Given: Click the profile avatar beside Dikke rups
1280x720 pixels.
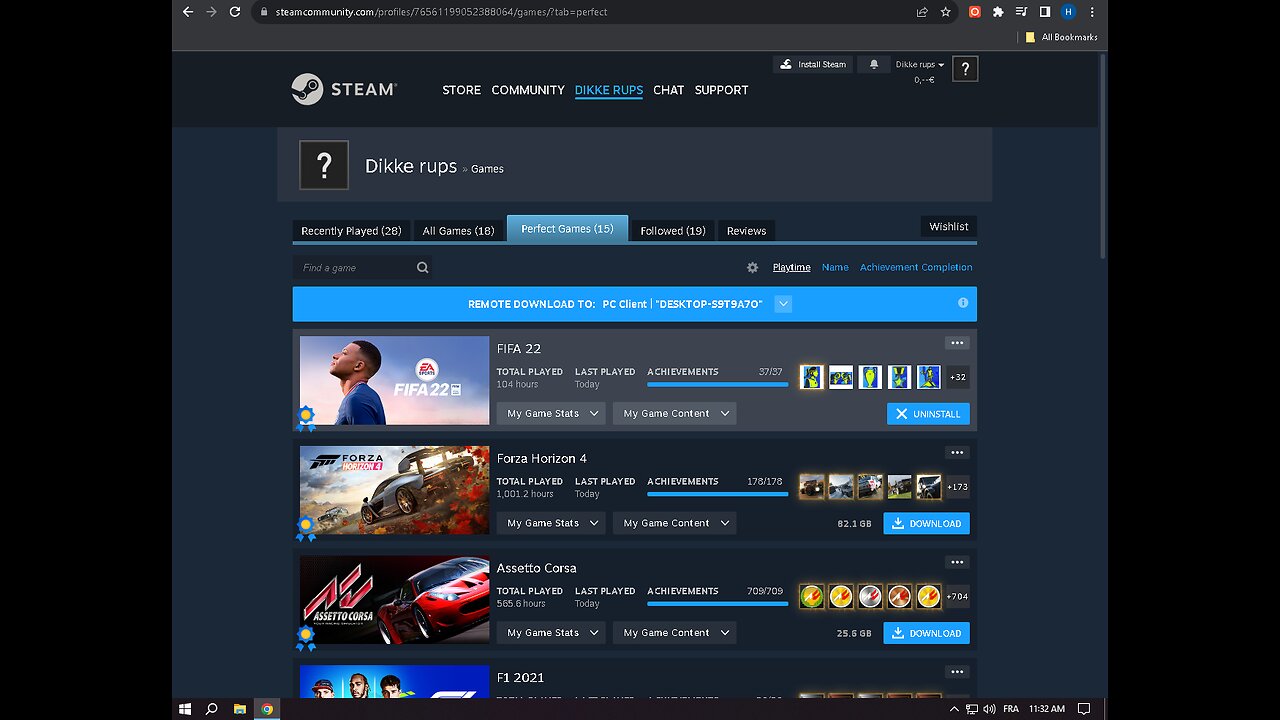Looking at the screenshot, I should (x=324, y=165).
